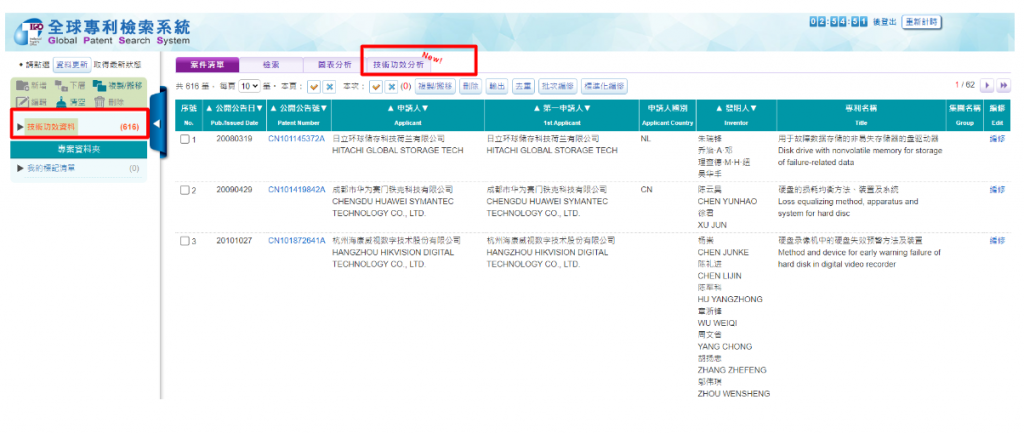Screen dimensions: 1024x434
Task: Open patent link CN101872641A
Action: tap(296, 241)
